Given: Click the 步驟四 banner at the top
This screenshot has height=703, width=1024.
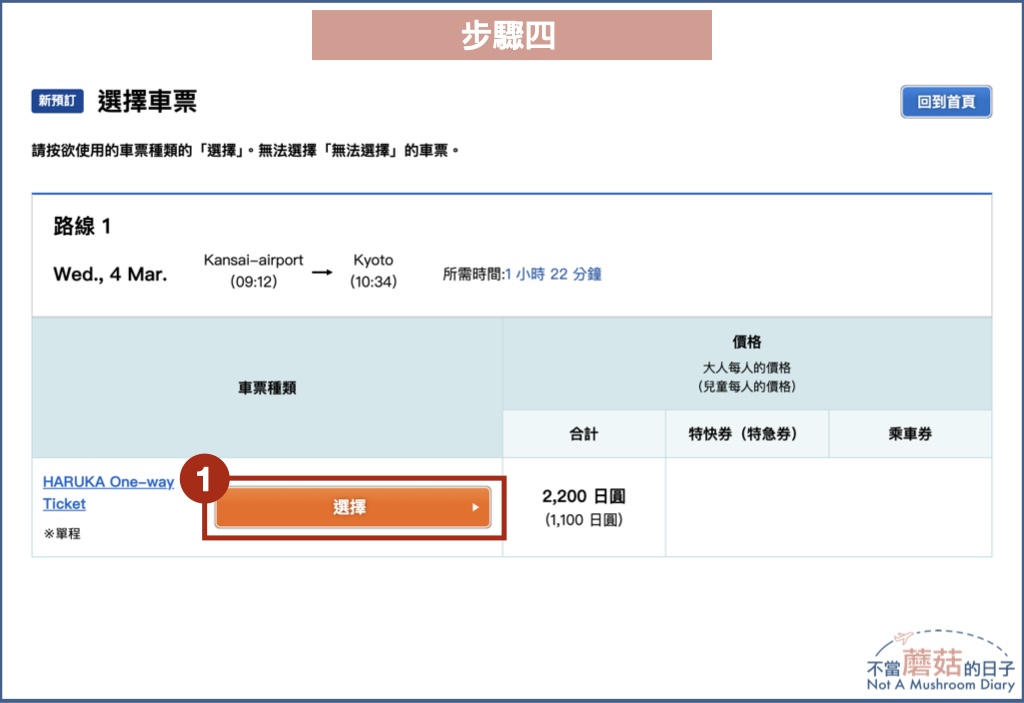Looking at the screenshot, I should coord(511,33).
